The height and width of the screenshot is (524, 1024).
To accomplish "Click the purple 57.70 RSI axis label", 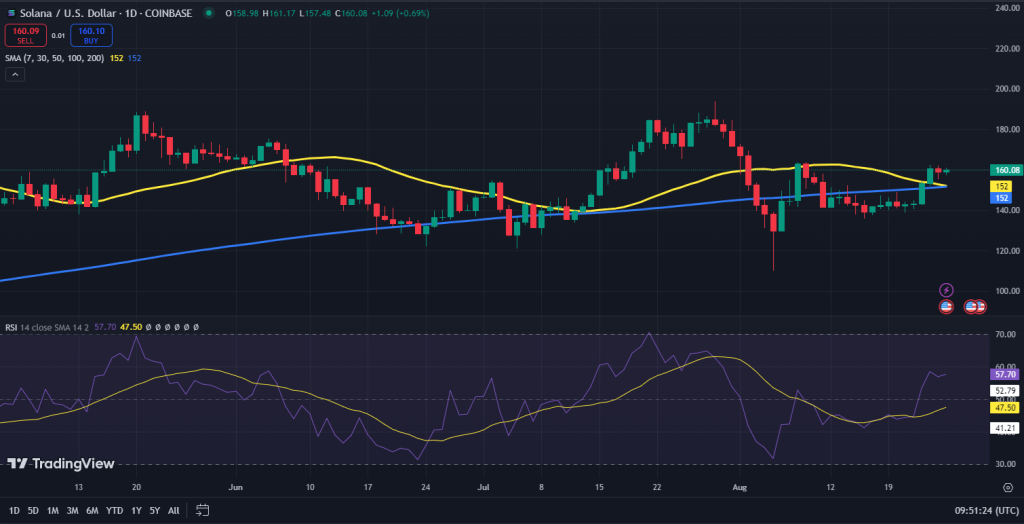I will click(x=1002, y=374).
